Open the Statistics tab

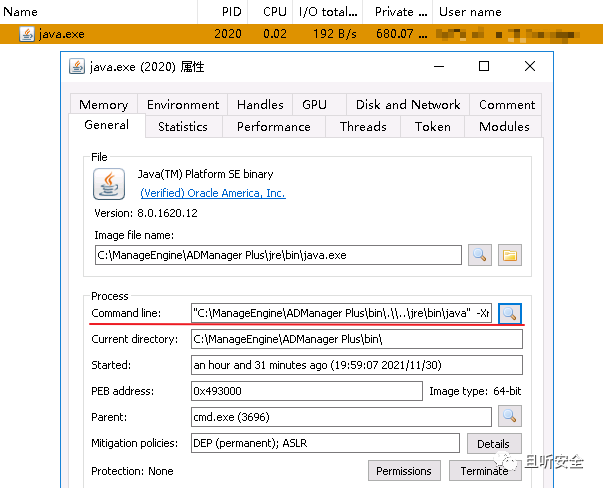[x=183, y=127]
